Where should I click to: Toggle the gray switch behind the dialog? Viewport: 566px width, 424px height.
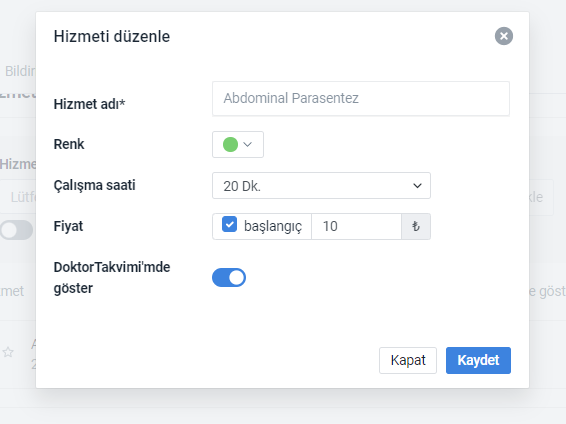coord(17,230)
